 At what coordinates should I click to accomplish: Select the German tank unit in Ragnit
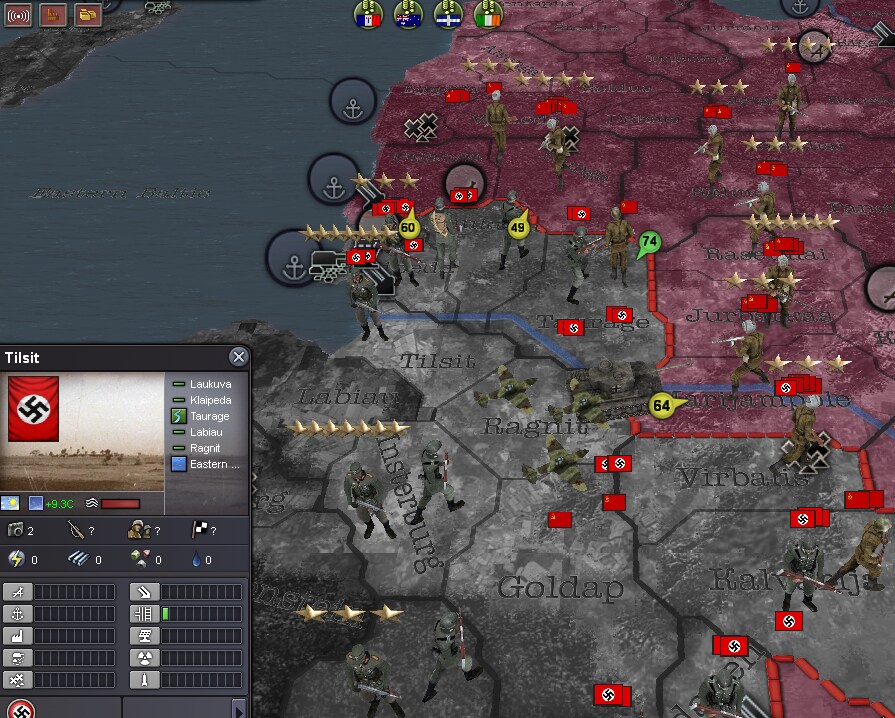pyautogui.click(x=619, y=388)
